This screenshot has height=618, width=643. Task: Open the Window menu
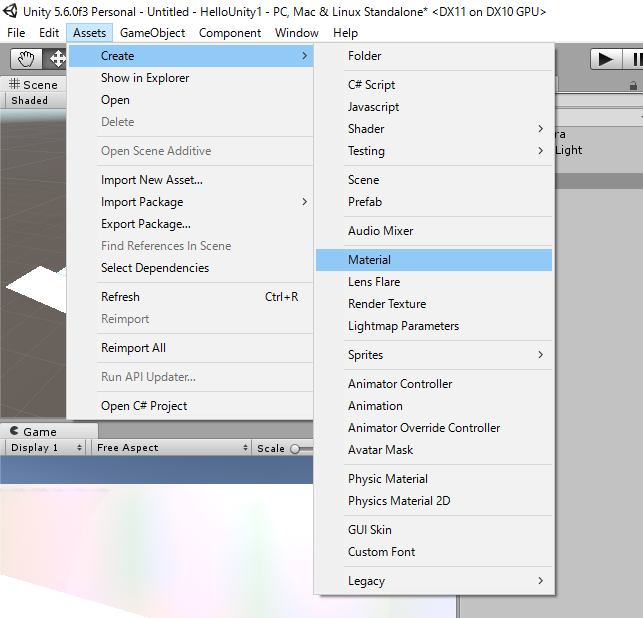coord(296,33)
